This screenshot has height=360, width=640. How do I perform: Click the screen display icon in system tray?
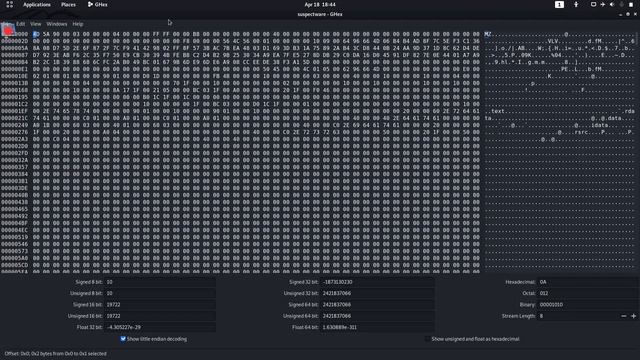pyautogui.click(x=593, y=4)
